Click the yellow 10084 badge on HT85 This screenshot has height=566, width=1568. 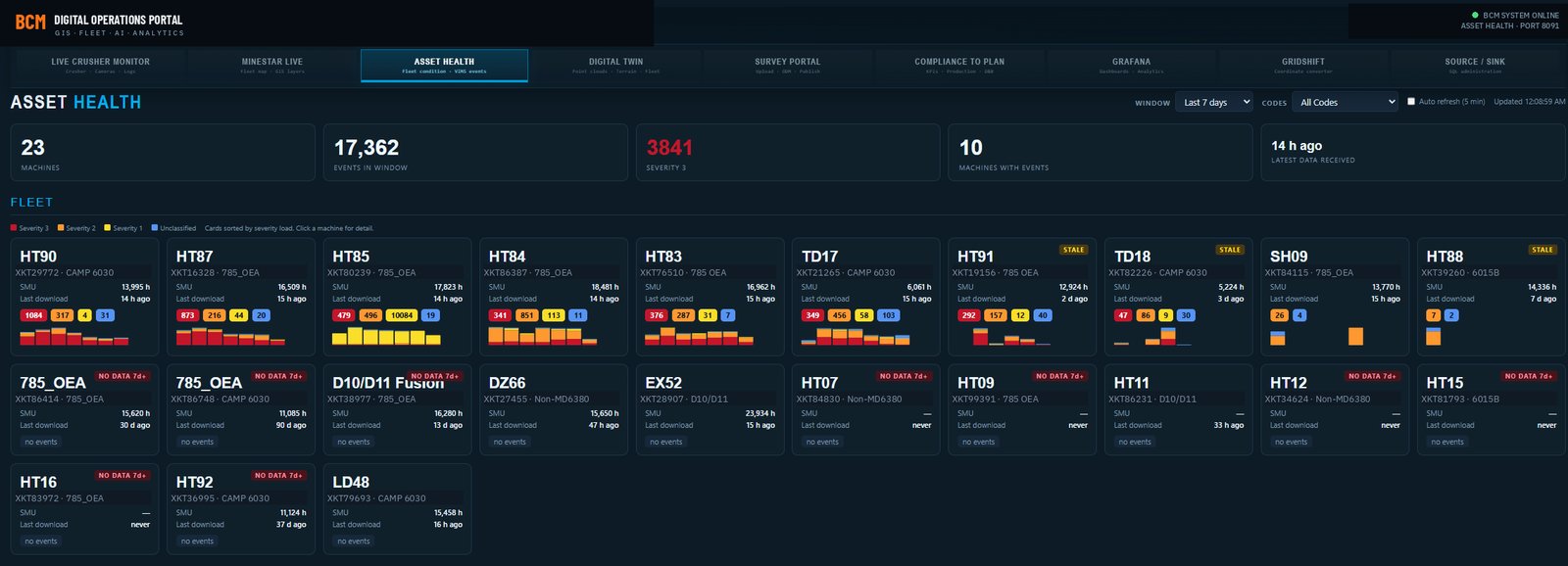402,315
